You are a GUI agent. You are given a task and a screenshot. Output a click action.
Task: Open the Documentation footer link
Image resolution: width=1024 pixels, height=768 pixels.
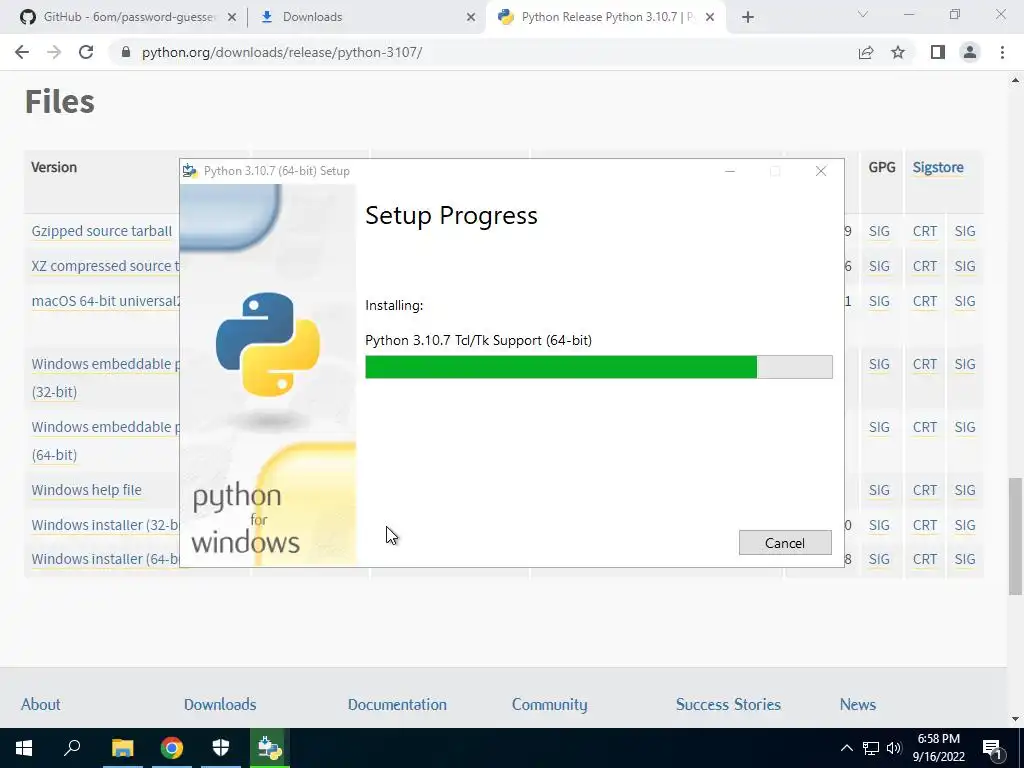coord(397,705)
